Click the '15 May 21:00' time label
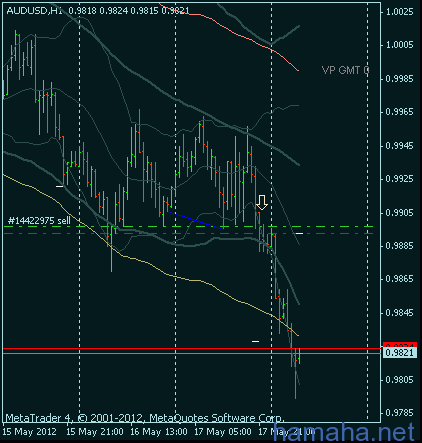 point(95,432)
